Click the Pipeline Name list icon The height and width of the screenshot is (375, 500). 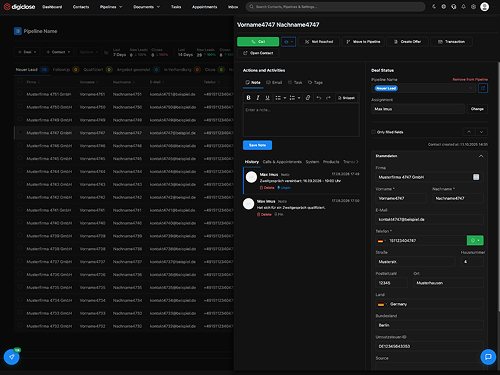tap(18, 31)
